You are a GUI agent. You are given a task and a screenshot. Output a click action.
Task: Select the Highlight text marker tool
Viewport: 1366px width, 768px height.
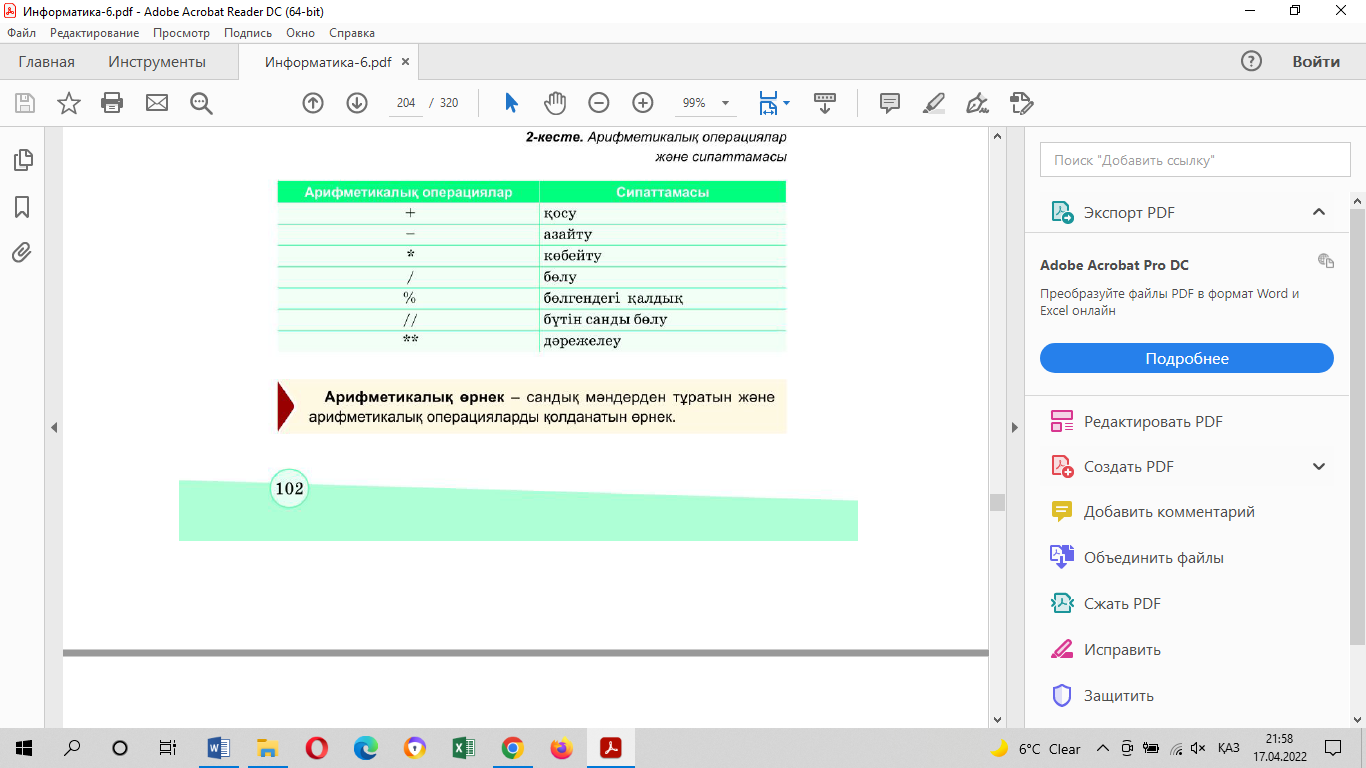pyautogui.click(x=933, y=103)
